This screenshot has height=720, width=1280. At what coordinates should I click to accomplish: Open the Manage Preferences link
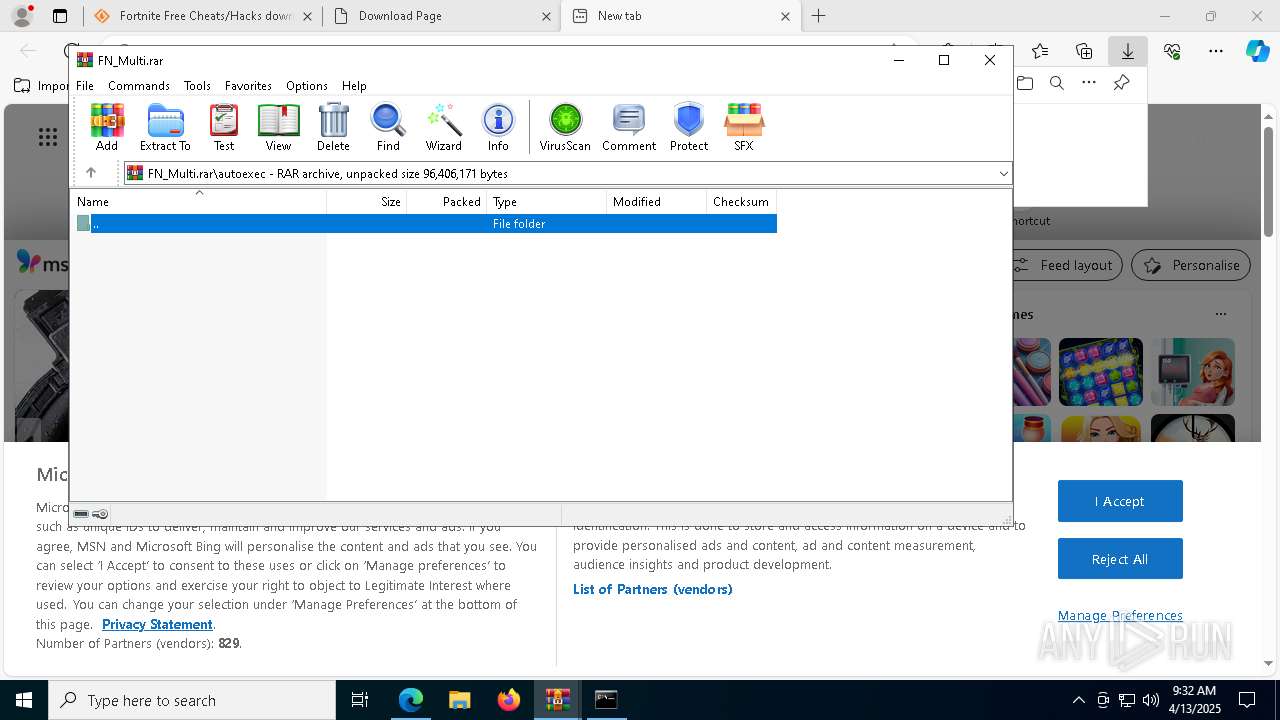click(x=1120, y=615)
